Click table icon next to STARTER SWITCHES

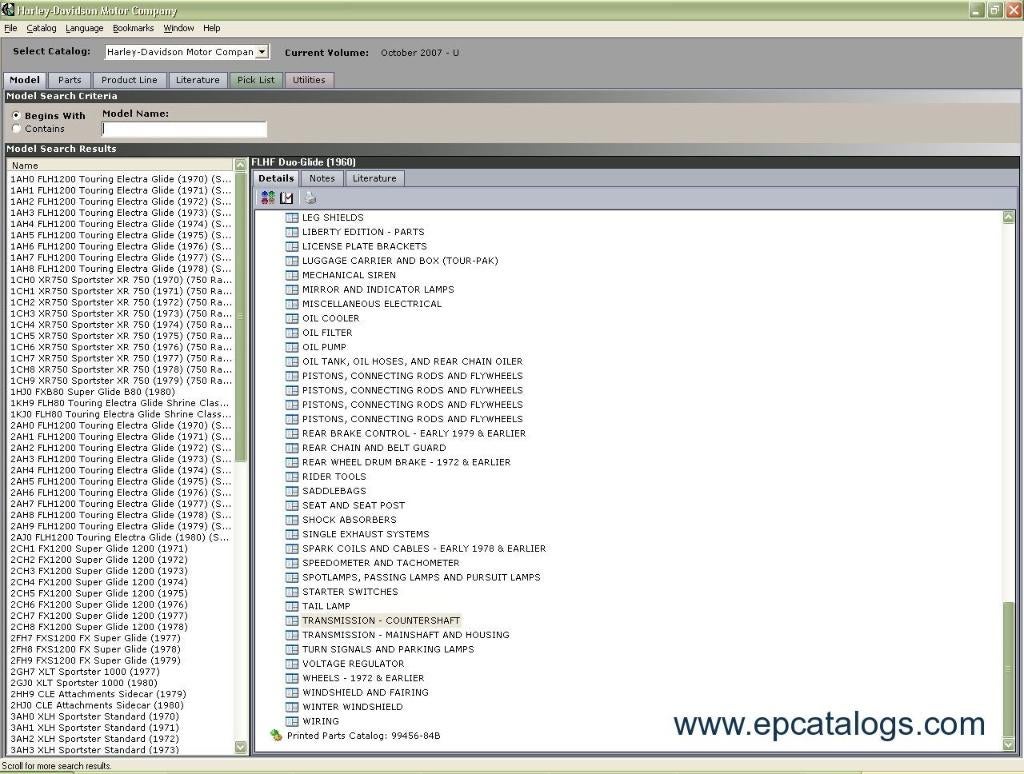[x=292, y=591]
